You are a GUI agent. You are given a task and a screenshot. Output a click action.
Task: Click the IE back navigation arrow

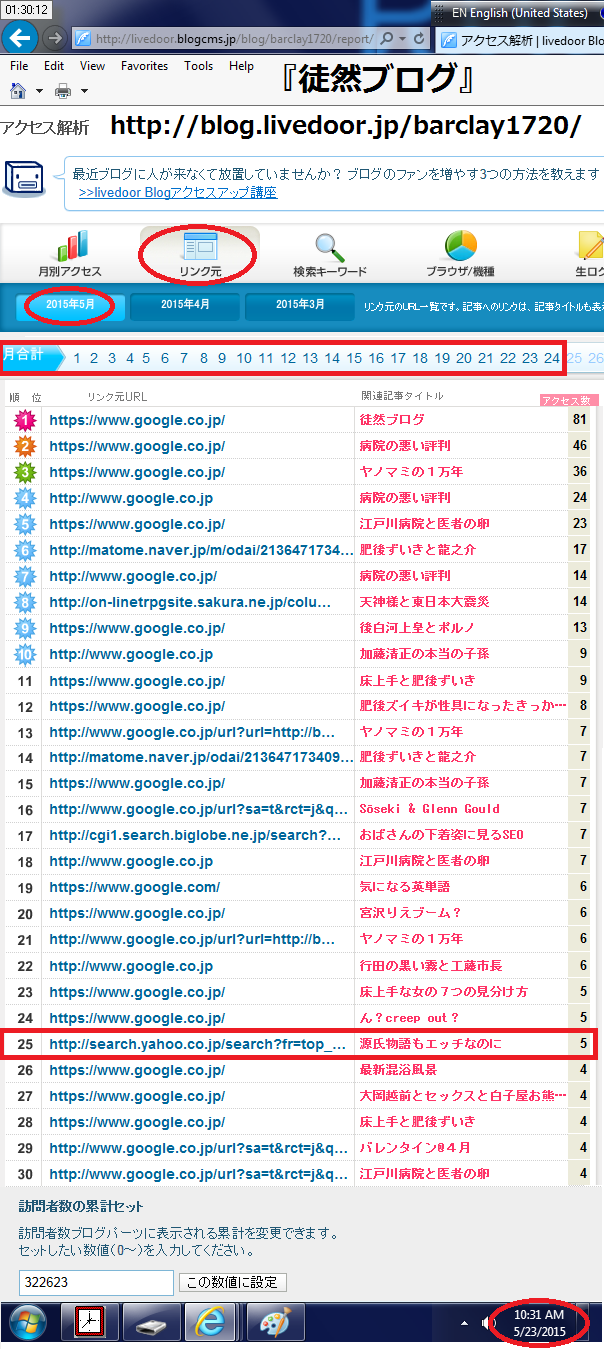tap(21, 38)
